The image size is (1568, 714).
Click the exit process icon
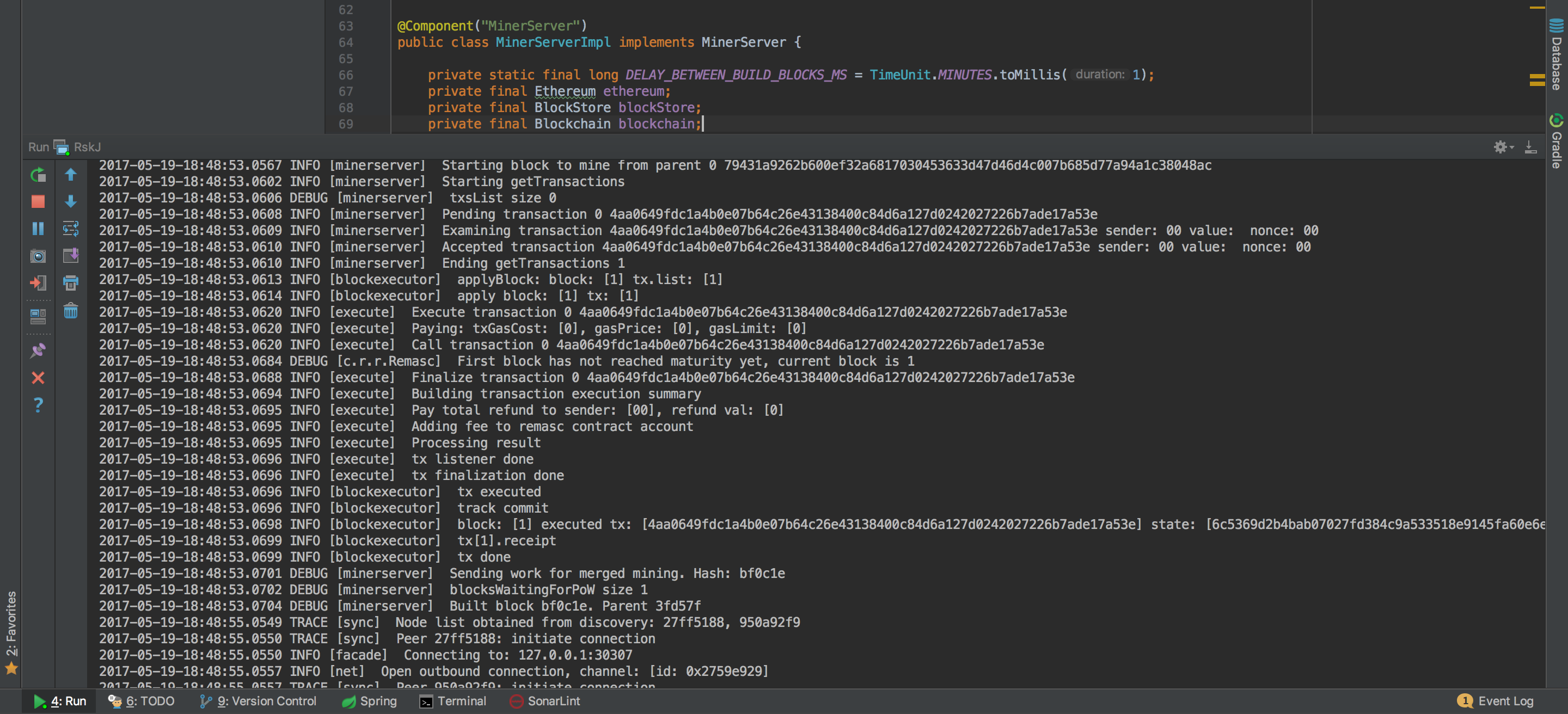click(x=38, y=282)
